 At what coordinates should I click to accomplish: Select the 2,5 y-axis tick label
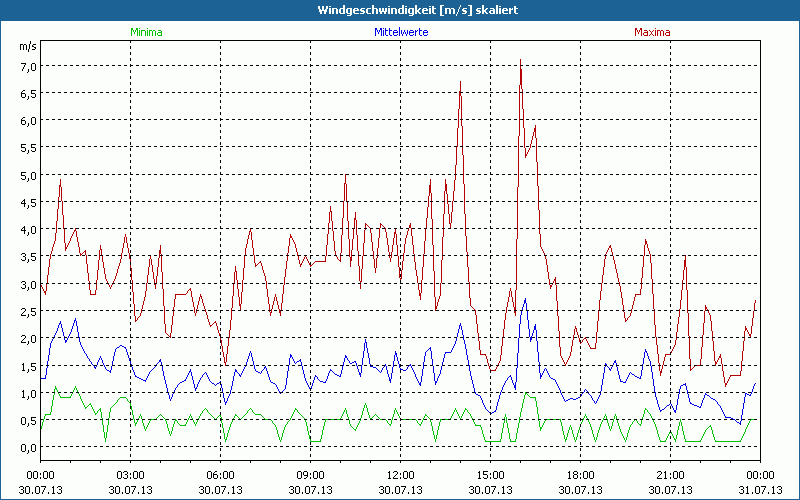[27, 311]
